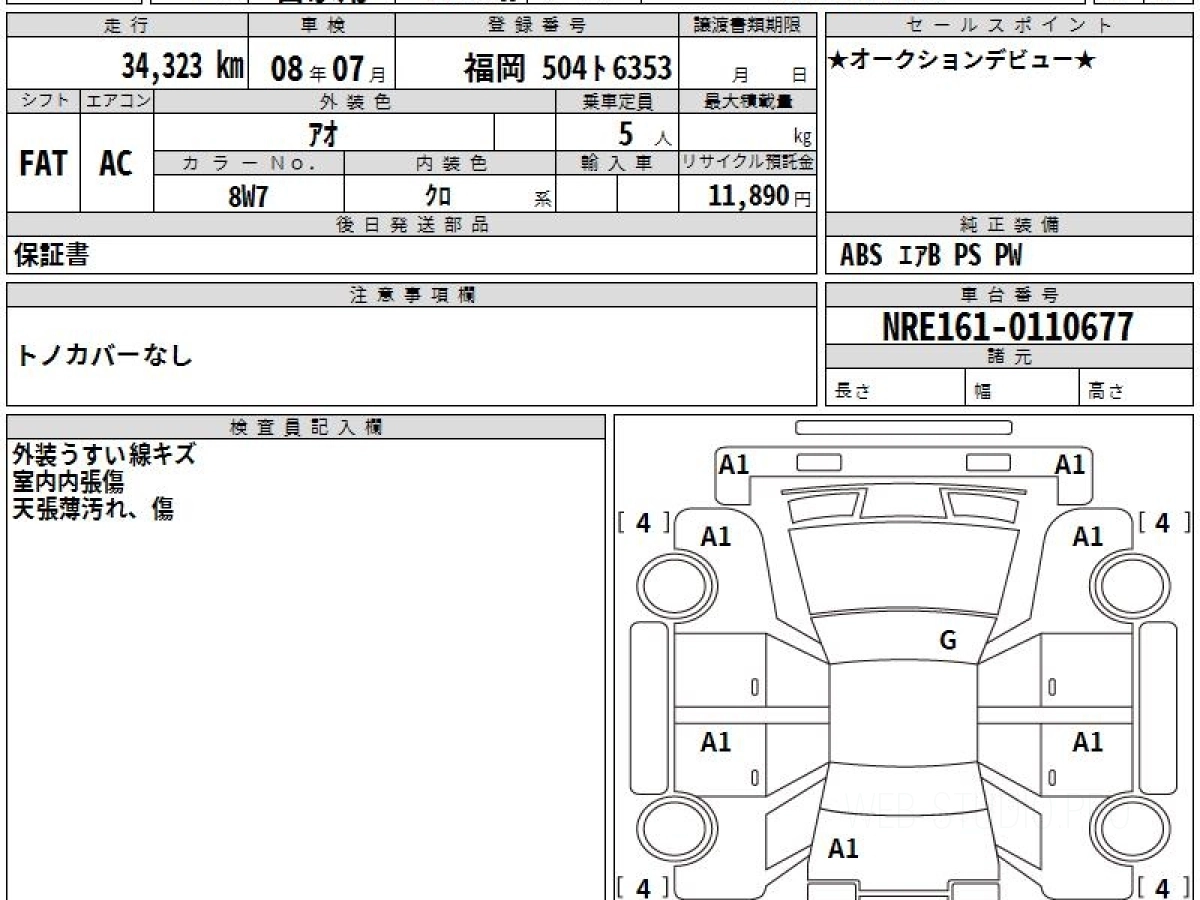
Task: Select the color code 8W7
Action: tap(248, 195)
